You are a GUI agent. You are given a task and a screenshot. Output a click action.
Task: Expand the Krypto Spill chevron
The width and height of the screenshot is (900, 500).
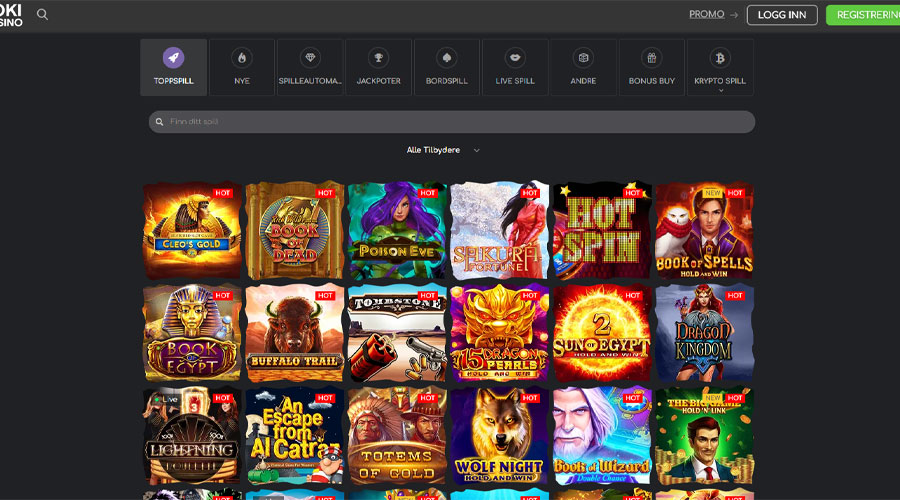tap(720, 91)
